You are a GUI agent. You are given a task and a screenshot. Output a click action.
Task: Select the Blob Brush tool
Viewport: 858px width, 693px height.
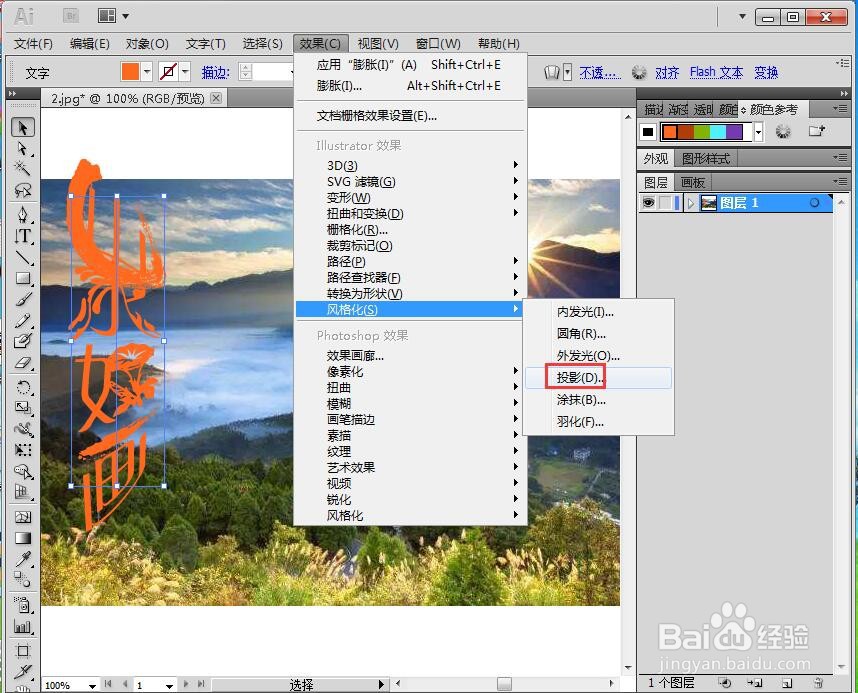[x=22, y=341]
